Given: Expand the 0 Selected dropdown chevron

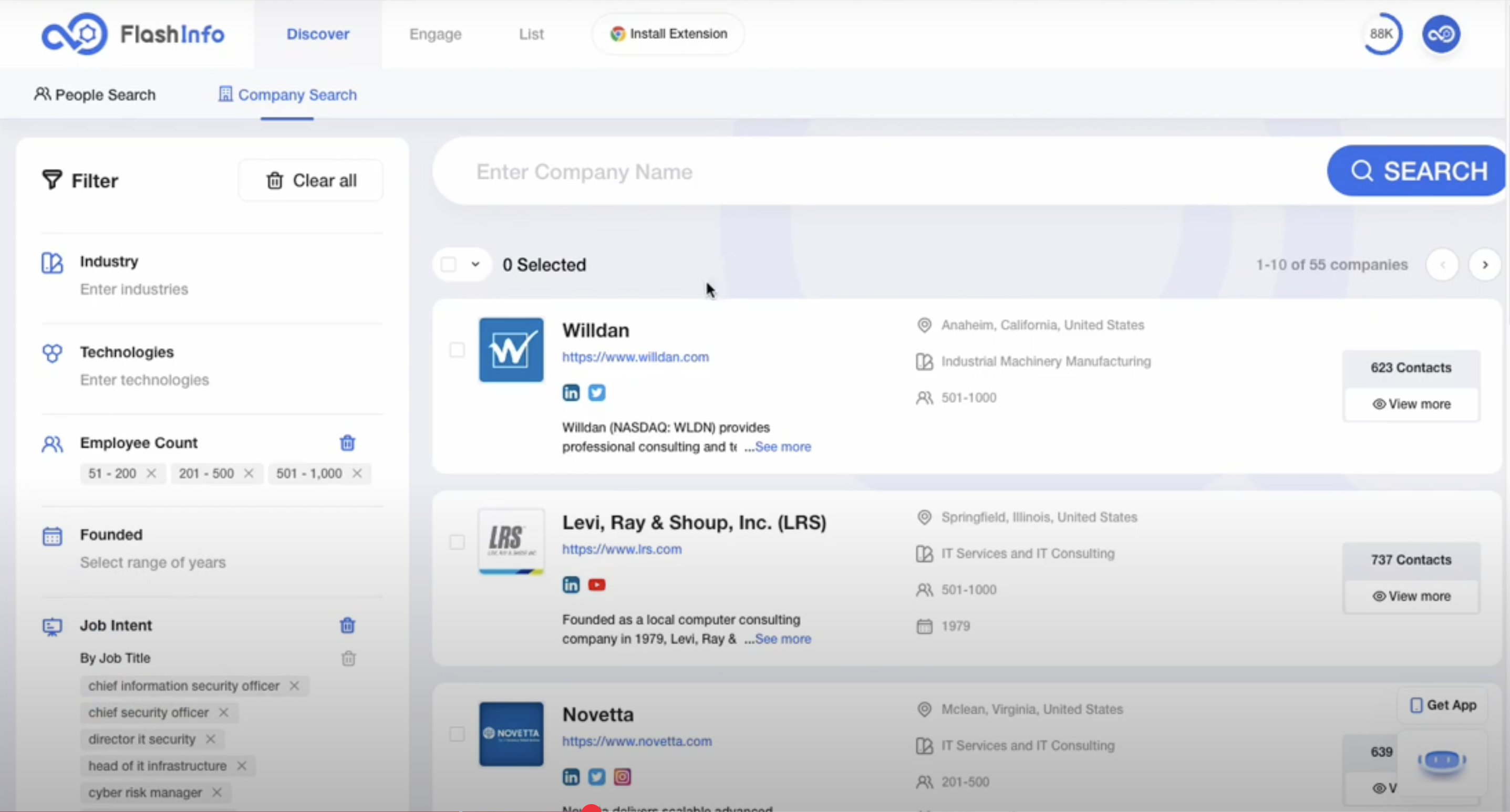Looking at the screenshot, I should [476, 264].
